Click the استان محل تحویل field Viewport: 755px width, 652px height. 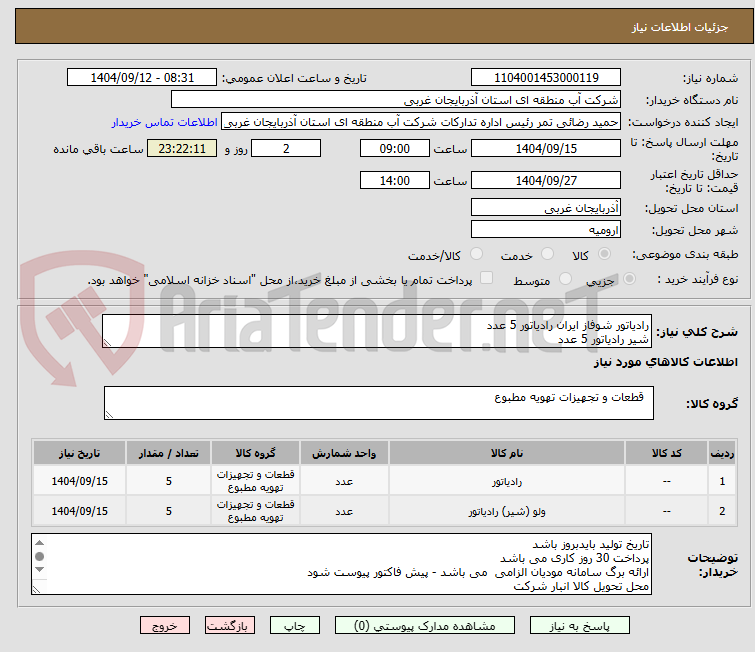click(546, 208)
